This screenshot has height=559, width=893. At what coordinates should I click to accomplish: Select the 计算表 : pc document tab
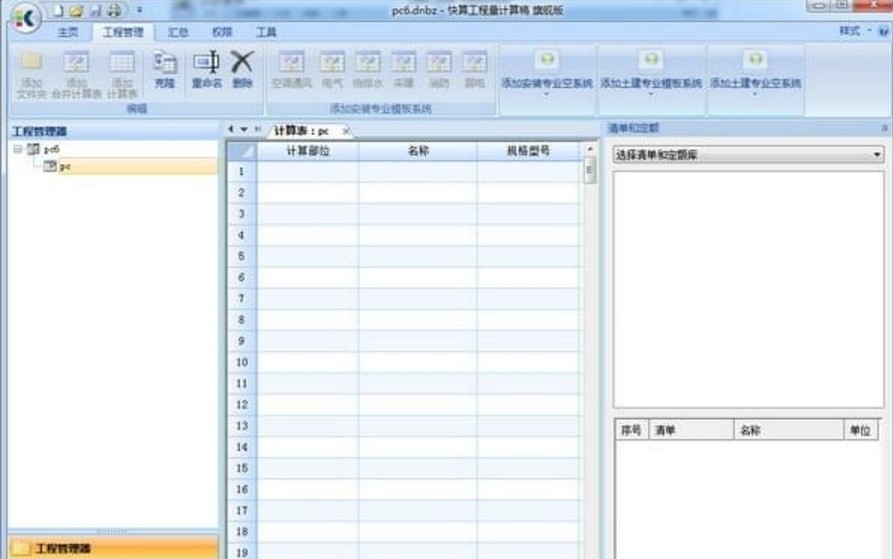point(302,131)
